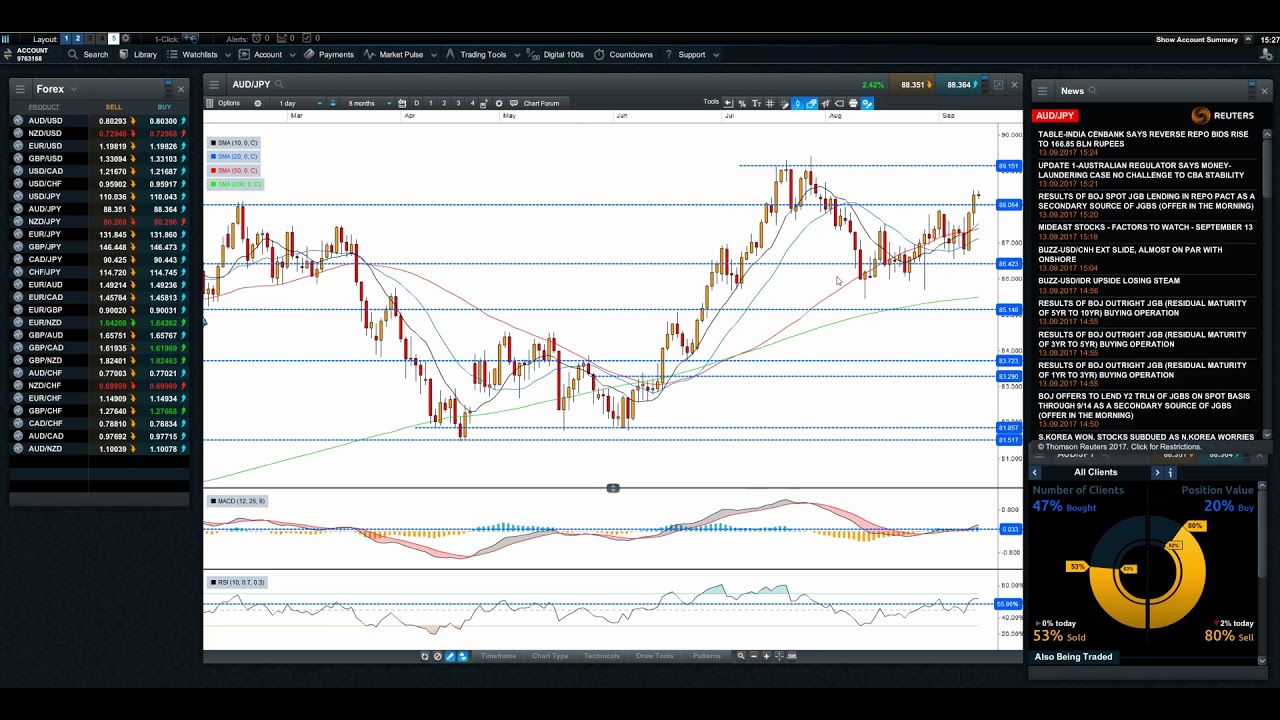Open the chart calendar date icon
This screenshot has width=1280, height=720.
click(402, 103)
